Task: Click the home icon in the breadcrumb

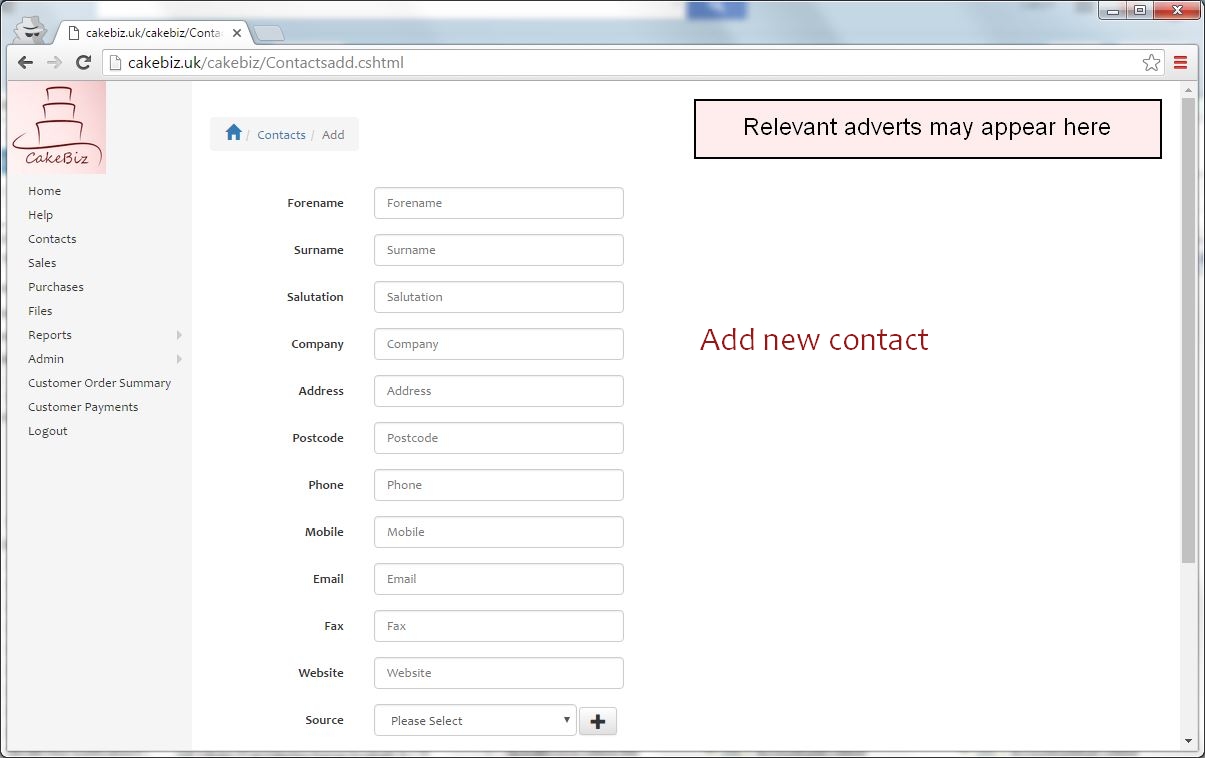Action: pyautogui.click(x=234, y=132)
